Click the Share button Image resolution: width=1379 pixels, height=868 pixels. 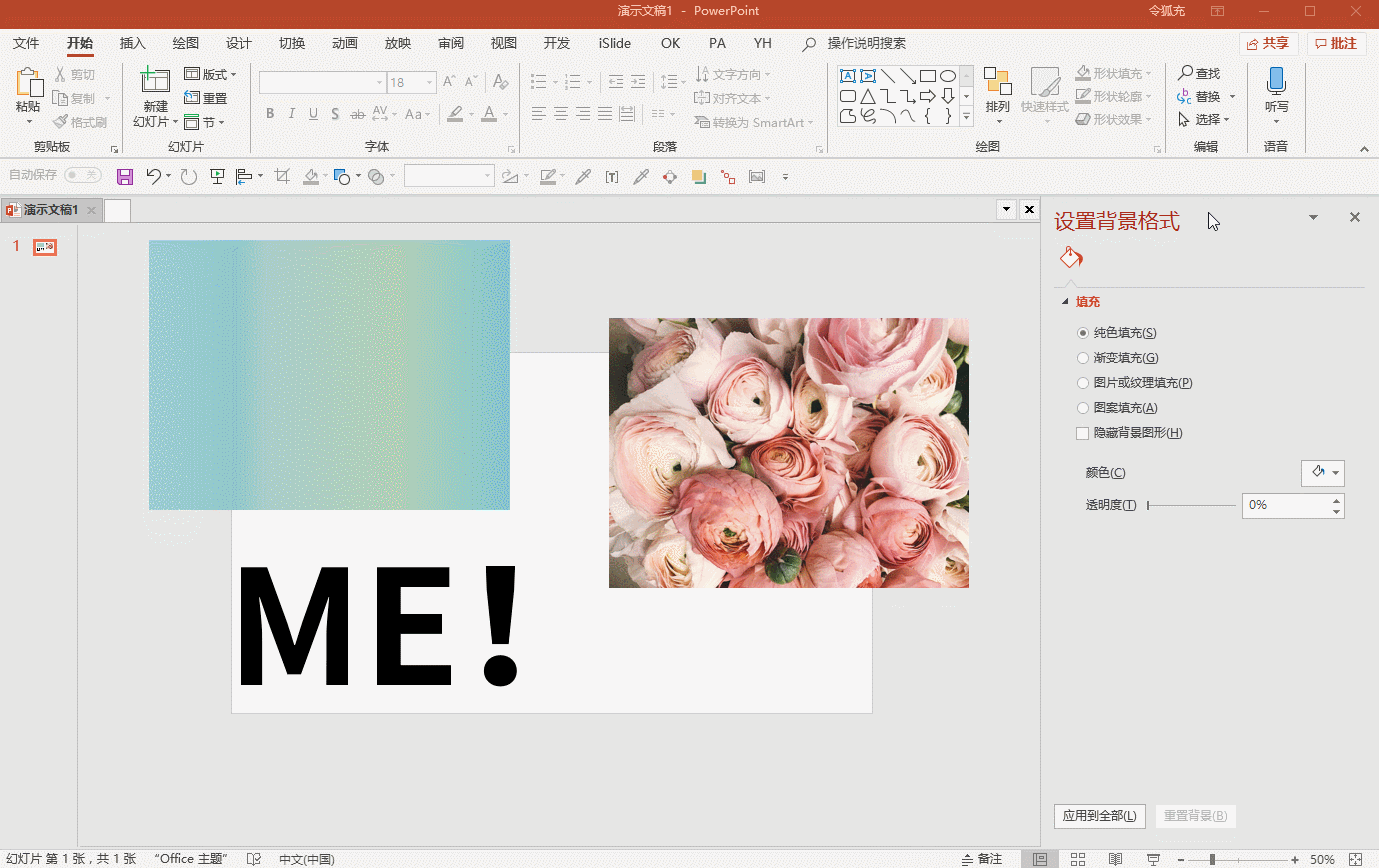tap(1268, 43)
